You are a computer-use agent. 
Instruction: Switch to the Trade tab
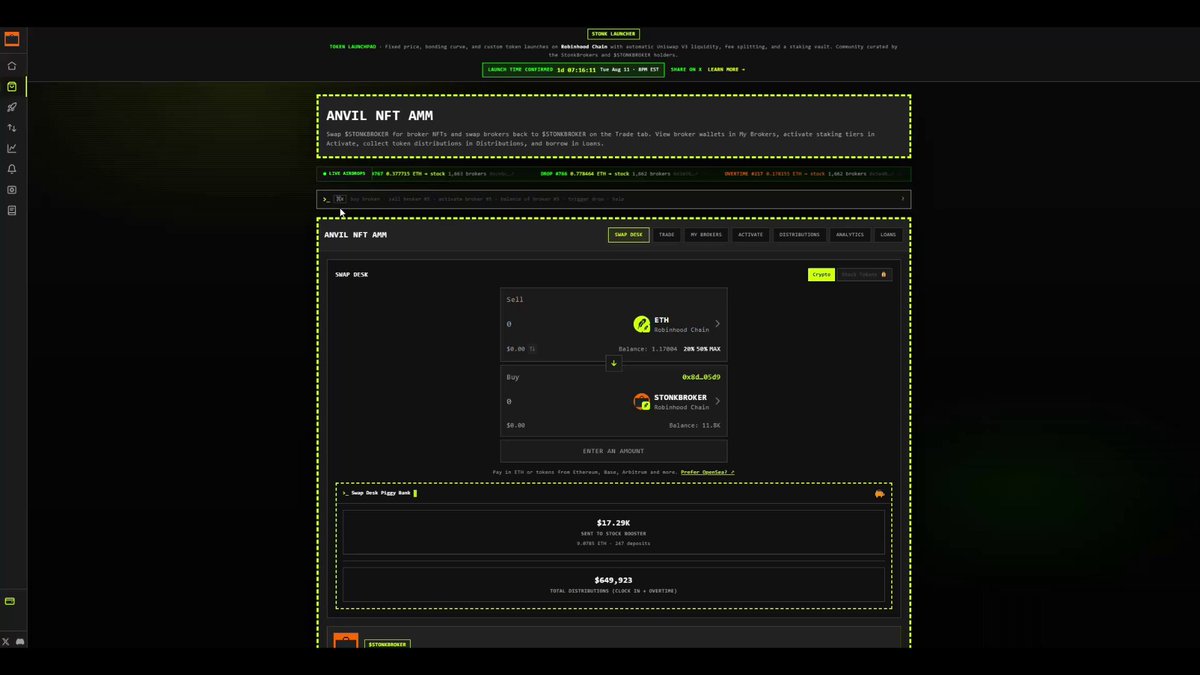[x=666, y=235]
